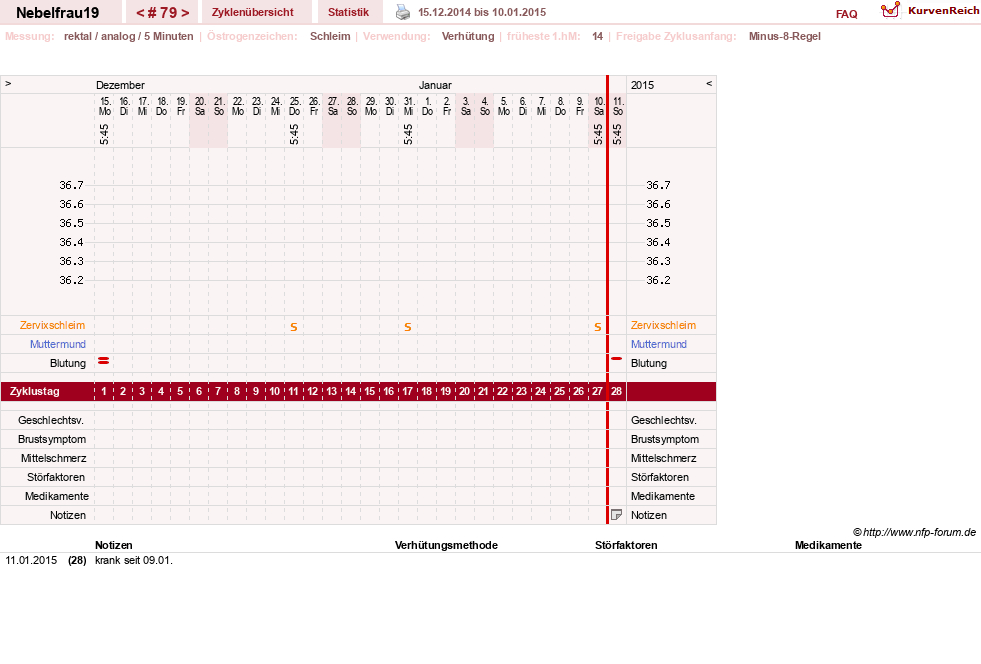Open the note icon on cycle day 28

point(616,515)
